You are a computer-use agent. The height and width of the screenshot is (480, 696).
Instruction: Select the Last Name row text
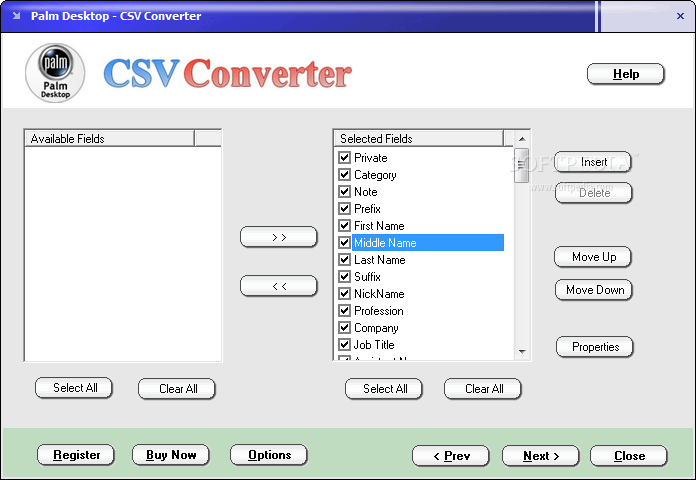pyautogui.click(x=380, y=260)
